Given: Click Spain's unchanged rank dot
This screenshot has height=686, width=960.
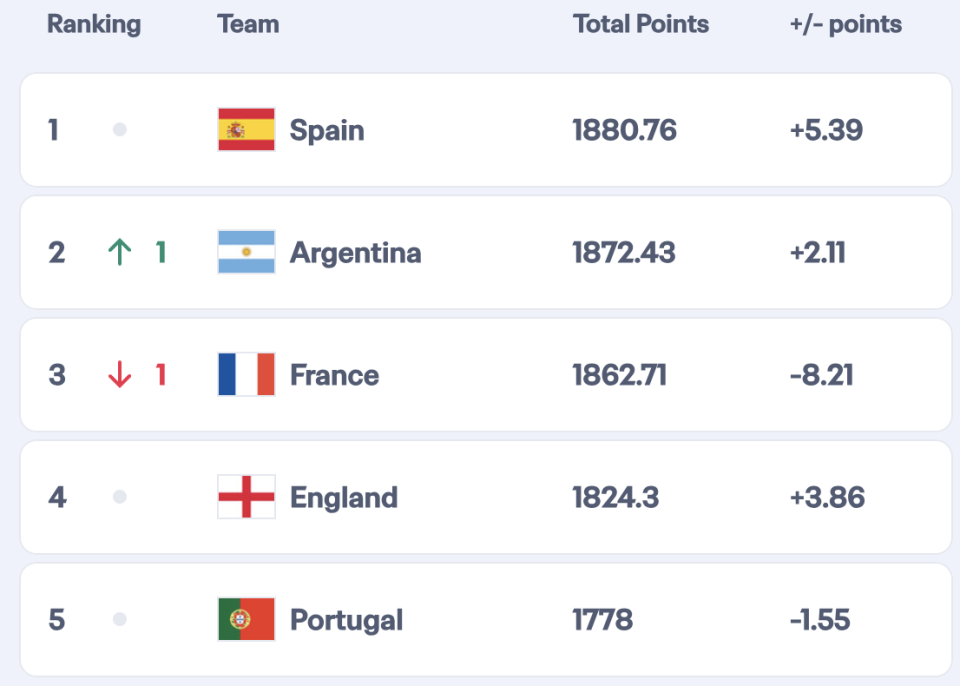Looking at the screenshot, I should [x=120, y=130].
